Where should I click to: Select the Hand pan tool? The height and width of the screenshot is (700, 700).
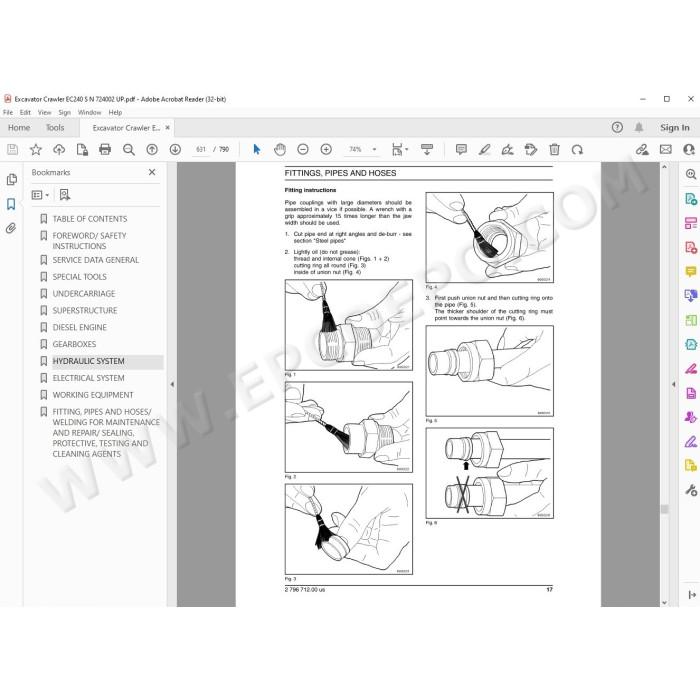[280, 150]
